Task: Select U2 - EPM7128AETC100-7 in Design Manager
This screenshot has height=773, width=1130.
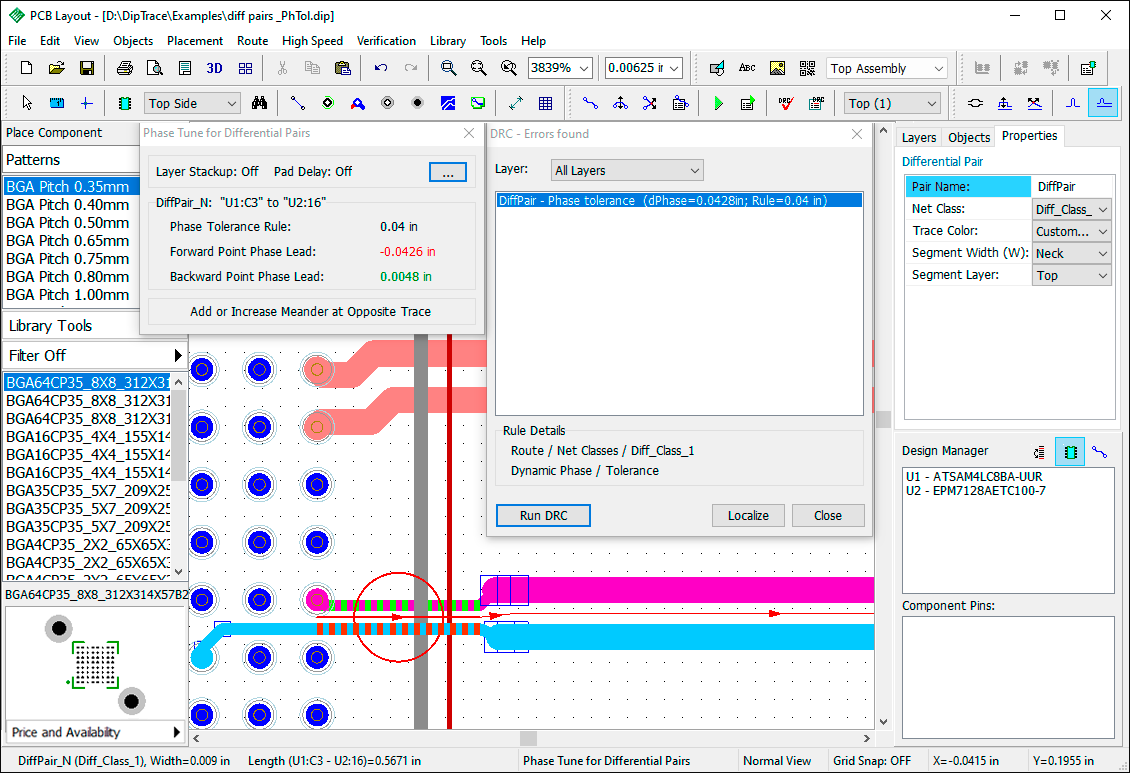Action: pyautogui.click(x=976, y=491)
